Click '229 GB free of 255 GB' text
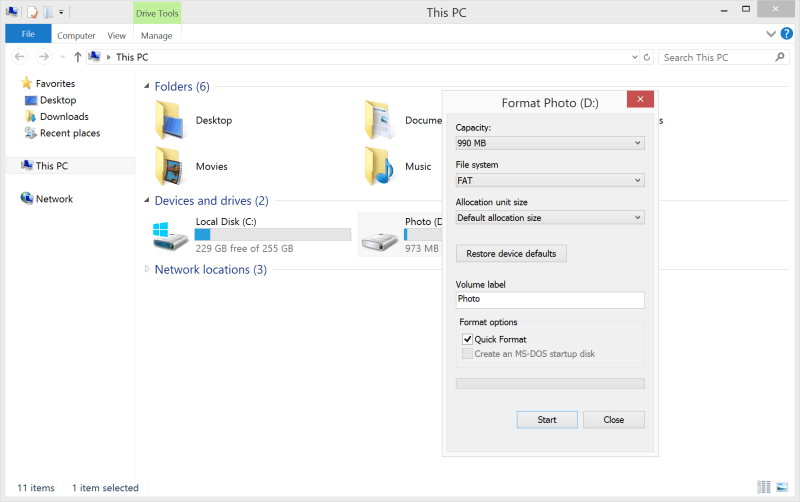Viewport: 800px width, 502px height. (x=244, y=248)
